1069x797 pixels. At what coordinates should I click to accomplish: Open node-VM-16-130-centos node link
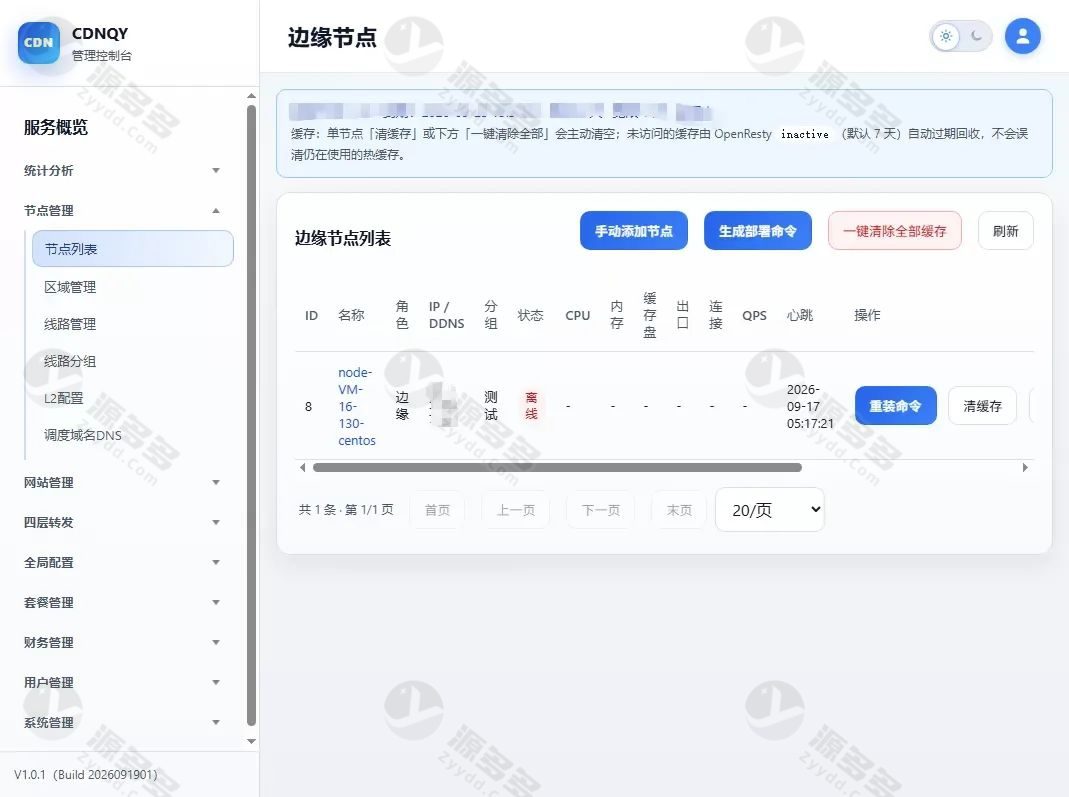coord(356,406)
